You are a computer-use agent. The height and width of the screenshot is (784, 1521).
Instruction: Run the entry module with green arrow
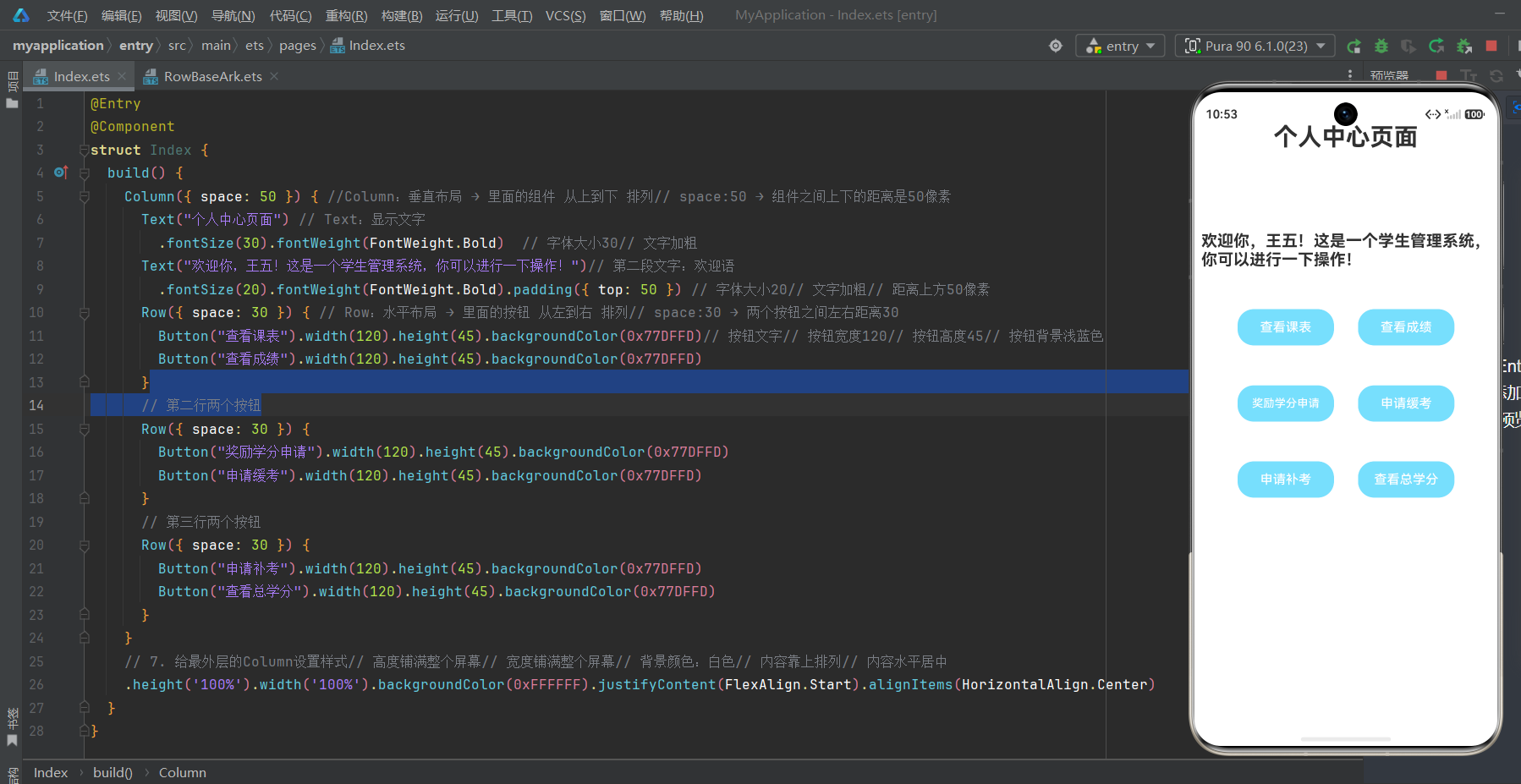point(1354,46)
